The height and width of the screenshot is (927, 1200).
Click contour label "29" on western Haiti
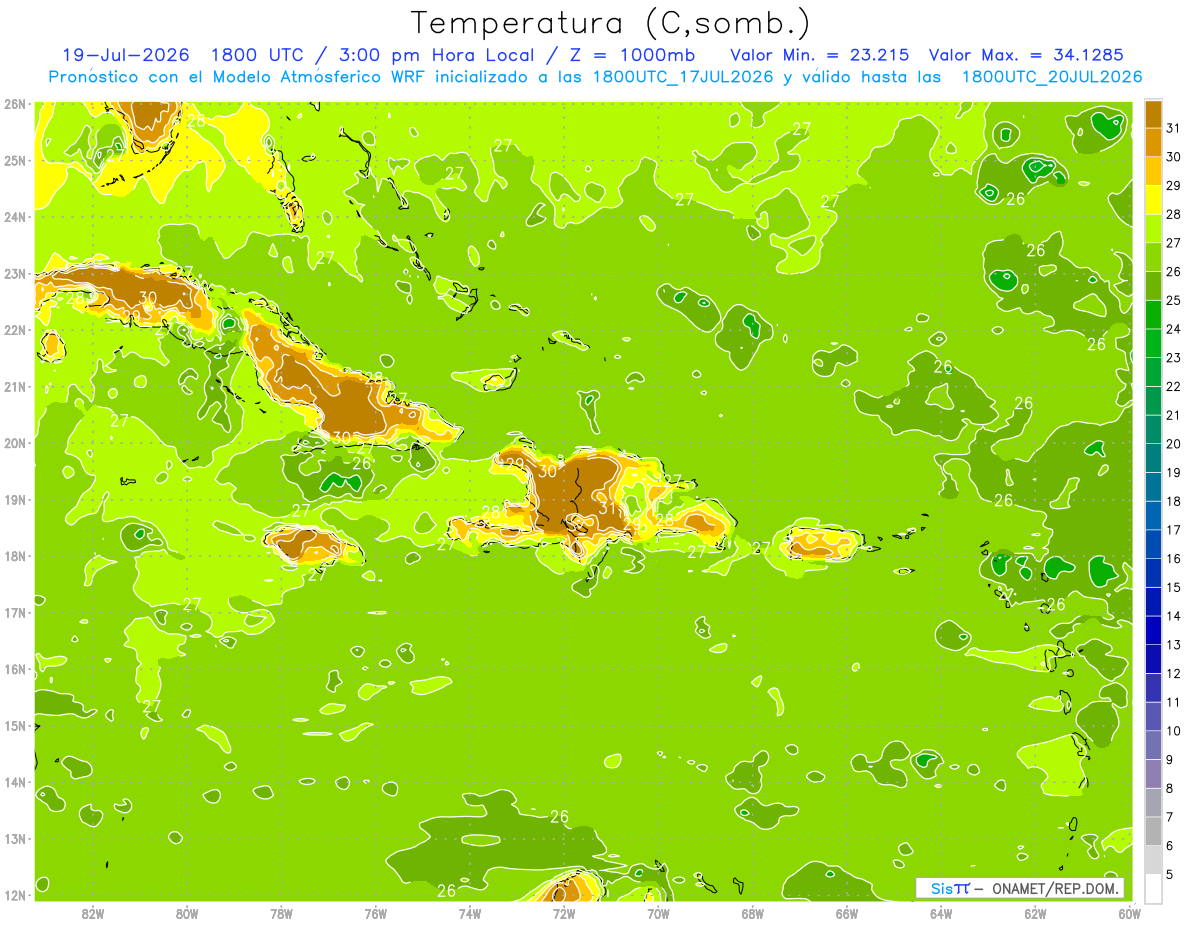515,464
